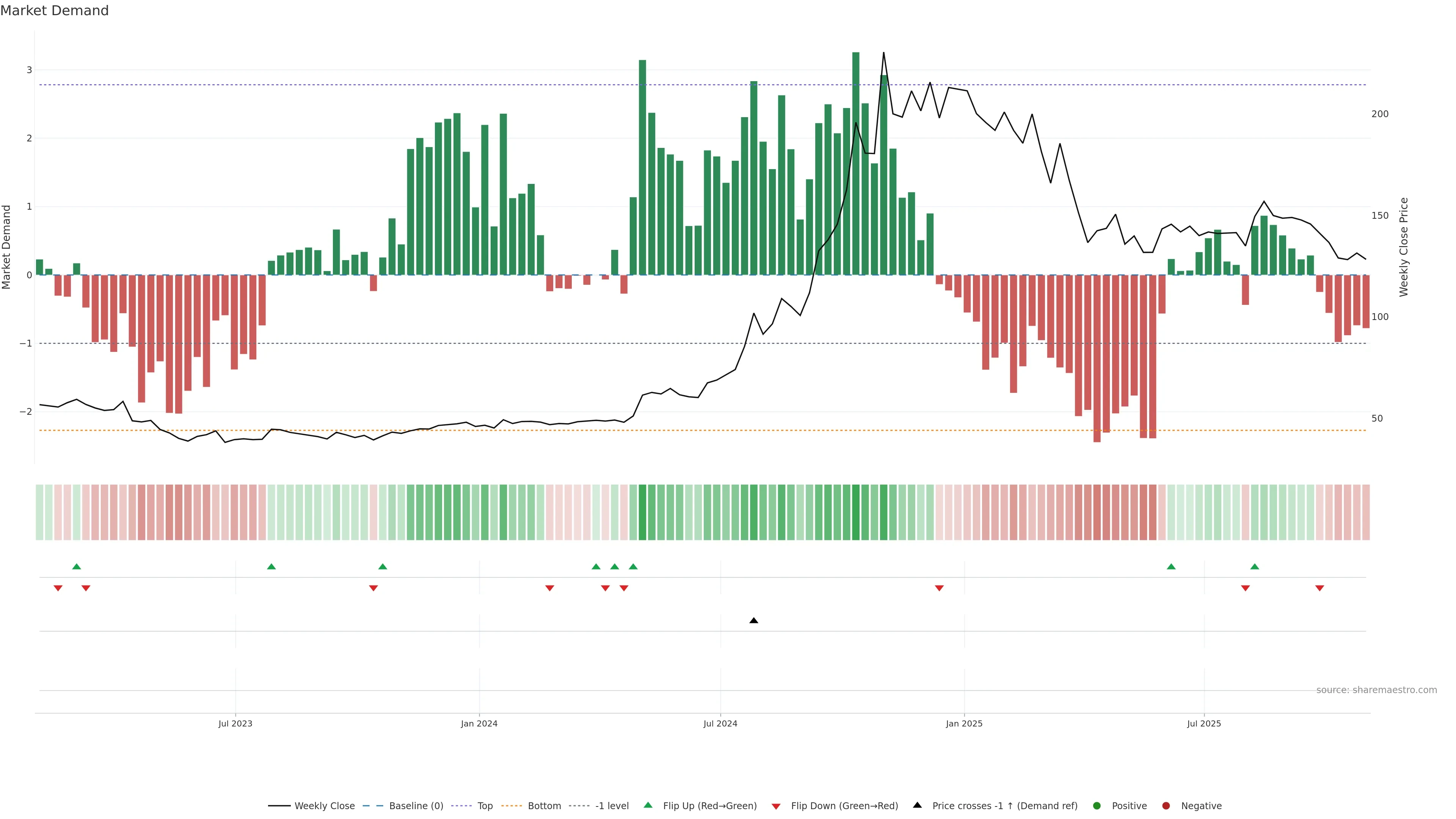
Task: Click red Flip Down legend triangle icon
Action: [x=776, y=806]
